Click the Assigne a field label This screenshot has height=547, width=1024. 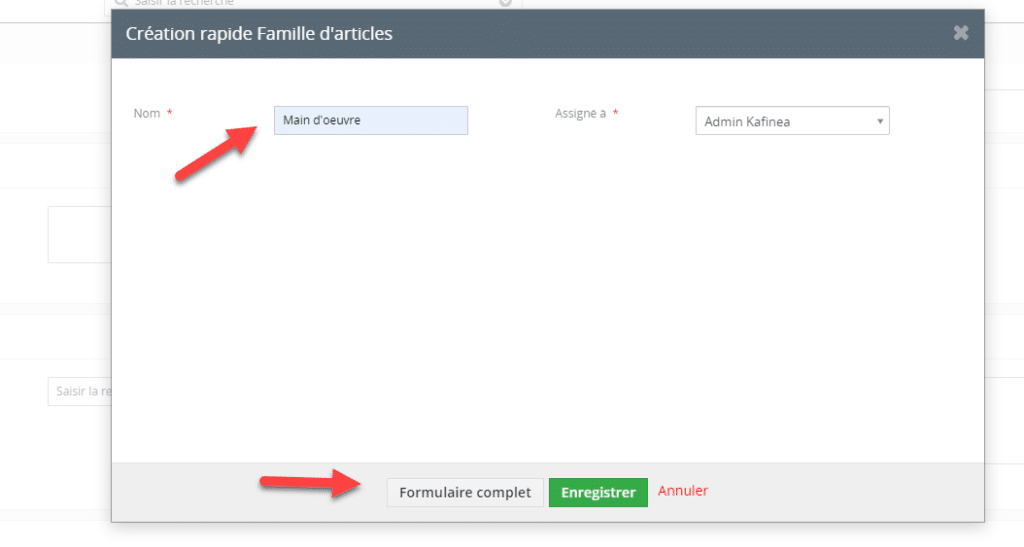tap(581, 114)
